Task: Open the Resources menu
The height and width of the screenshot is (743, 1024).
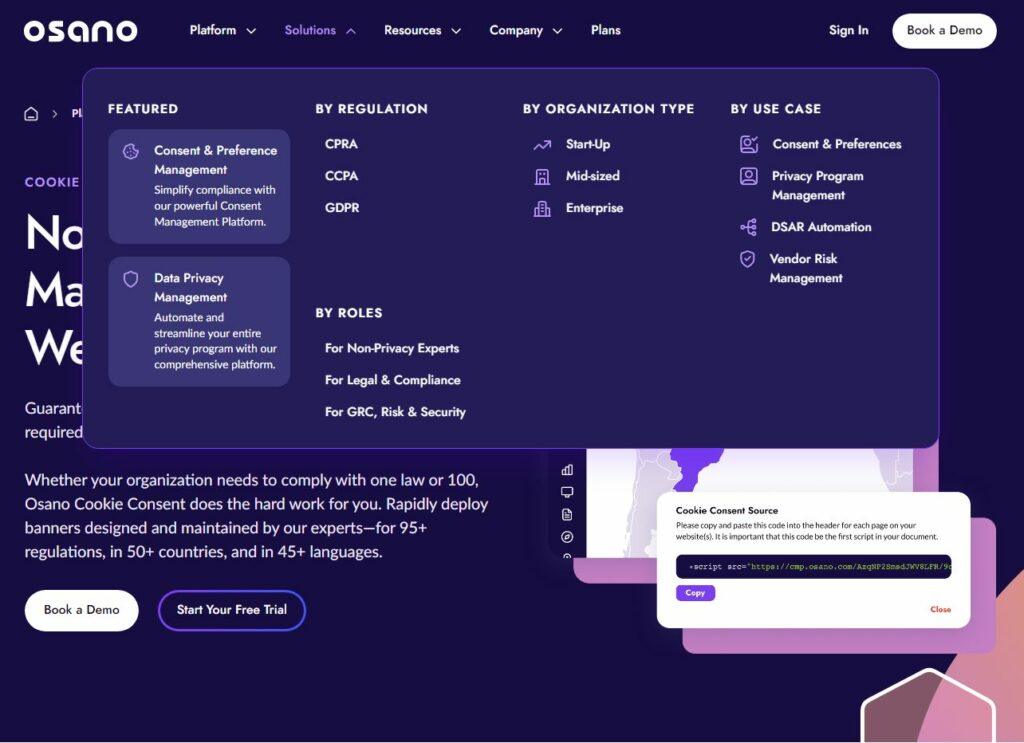Action: click(x=413, y=30)
